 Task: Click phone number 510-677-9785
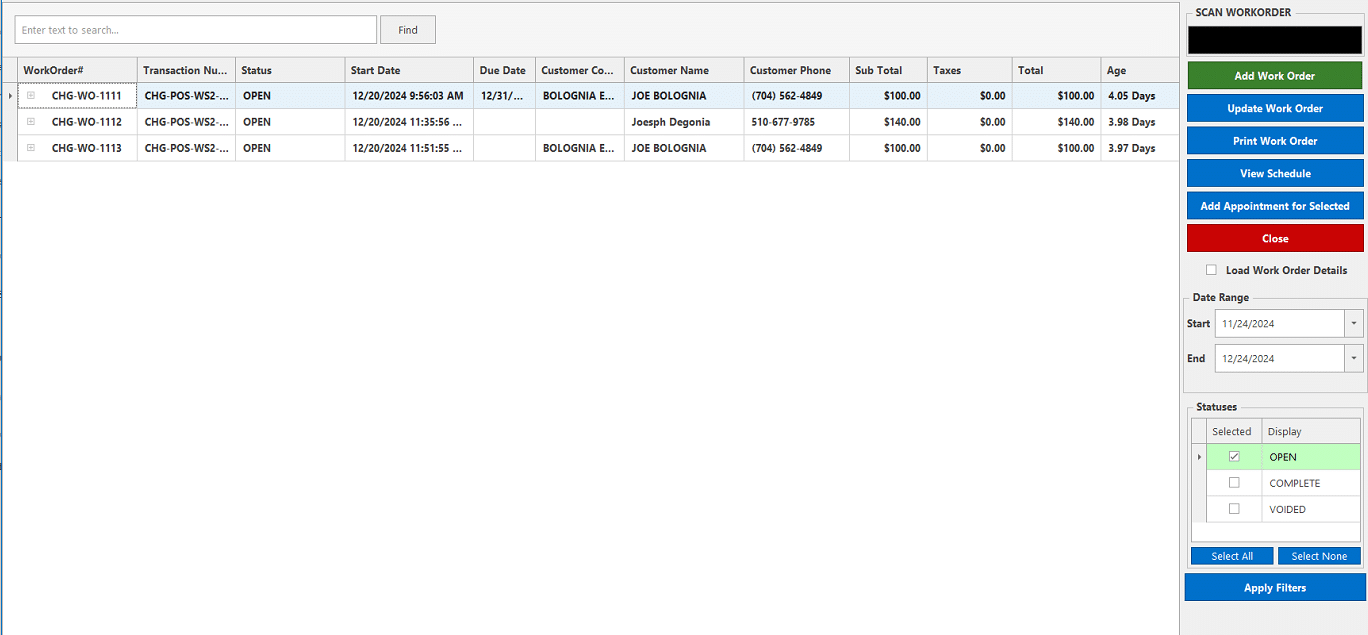pyautogui.click(x=783, y=122)
